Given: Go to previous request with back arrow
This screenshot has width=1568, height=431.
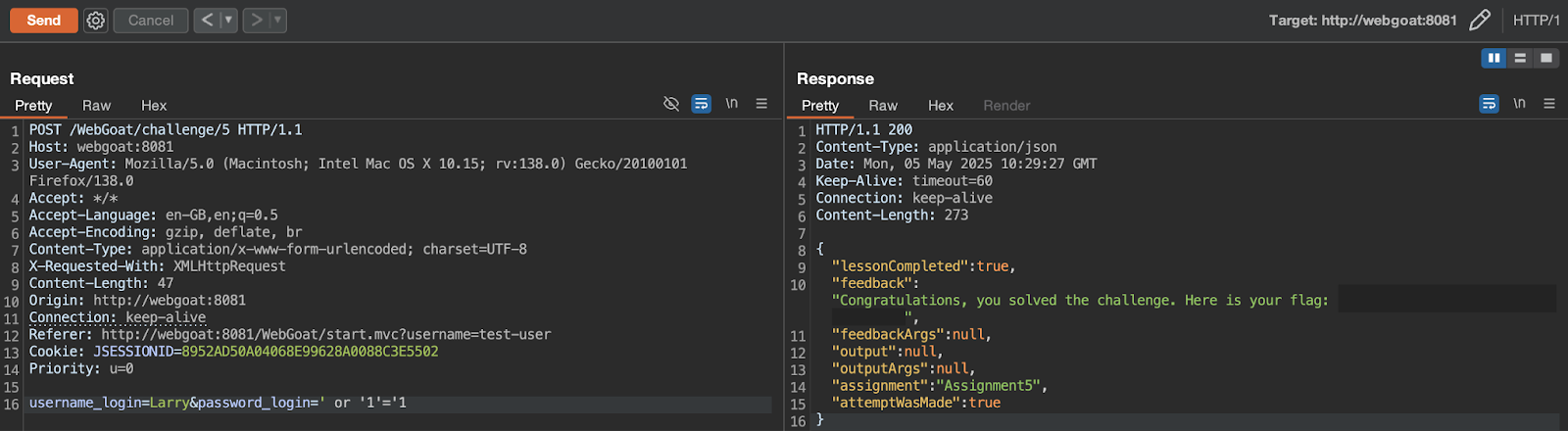Looking at the screenshot, I should point(207,20).
